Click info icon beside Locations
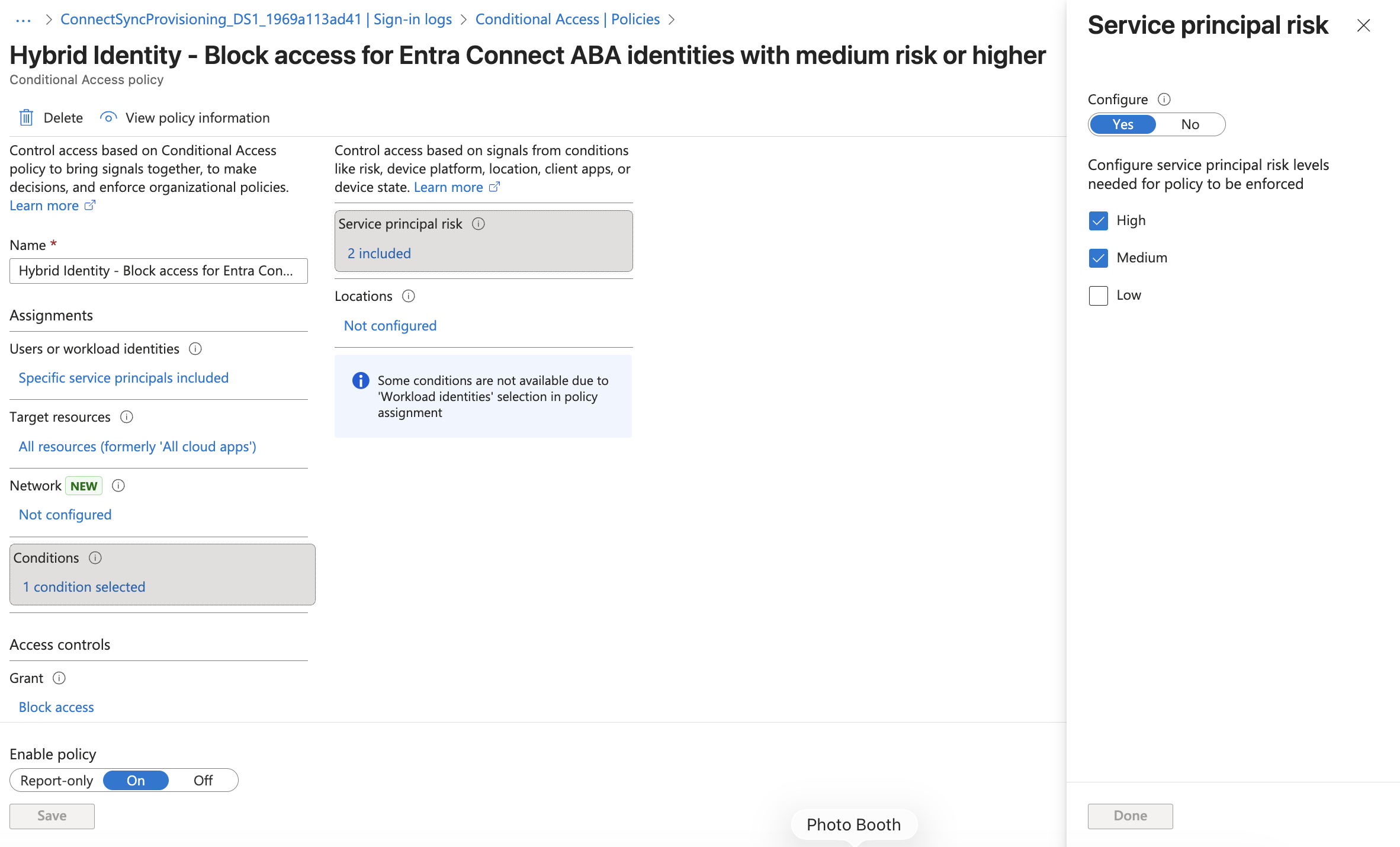This screenshot has width=1400, height=847. 409,296
